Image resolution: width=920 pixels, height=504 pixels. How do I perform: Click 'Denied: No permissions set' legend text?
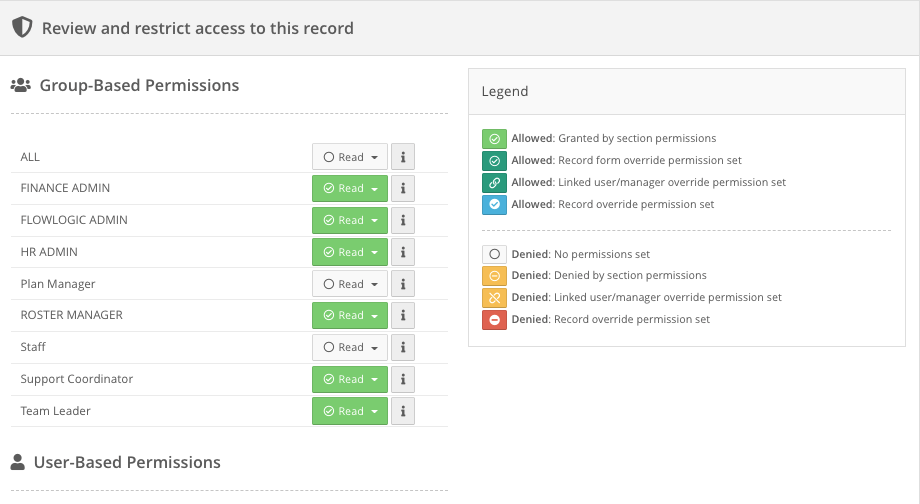tap(580, 254)
